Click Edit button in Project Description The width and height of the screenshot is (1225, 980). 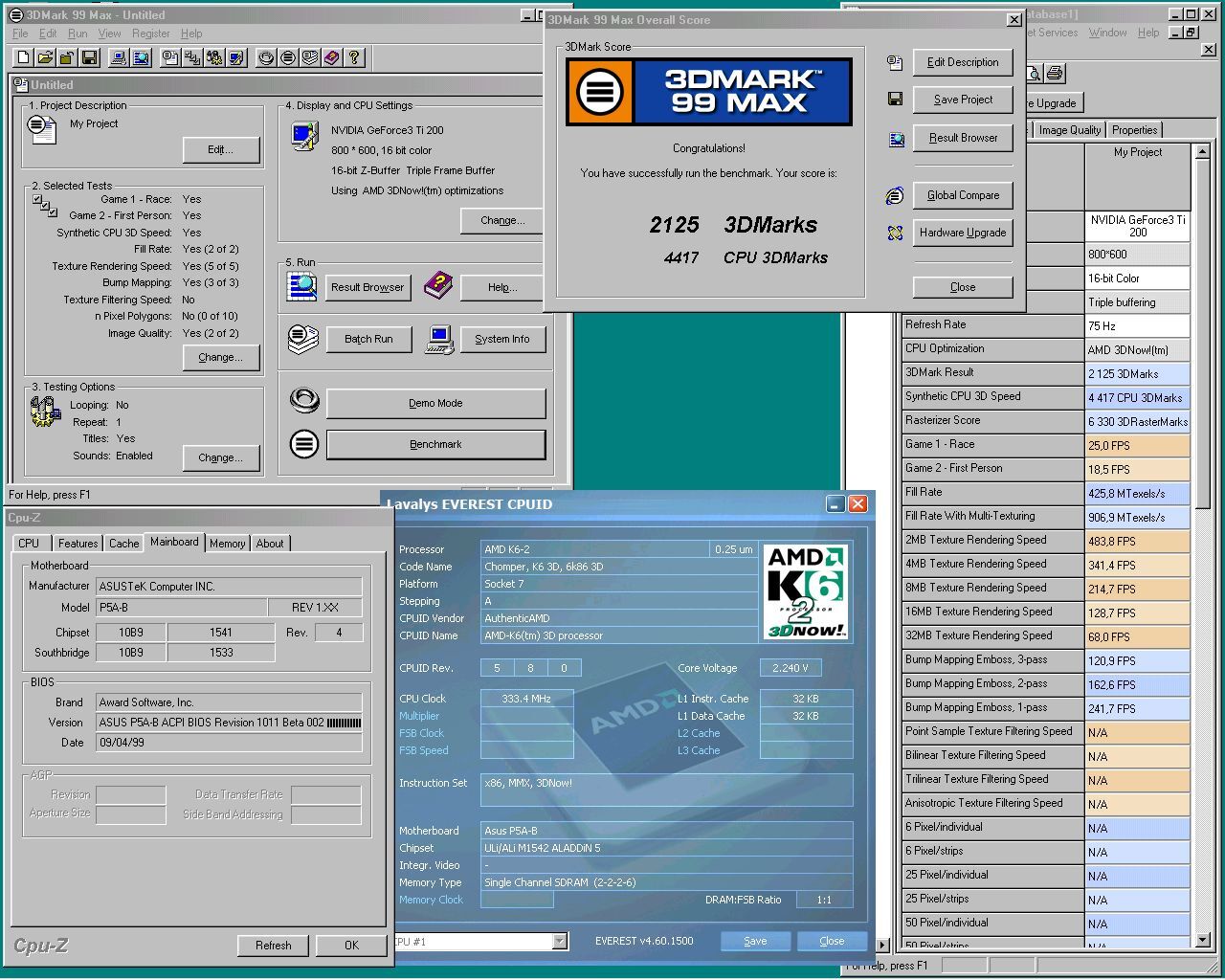click(220, 149)
